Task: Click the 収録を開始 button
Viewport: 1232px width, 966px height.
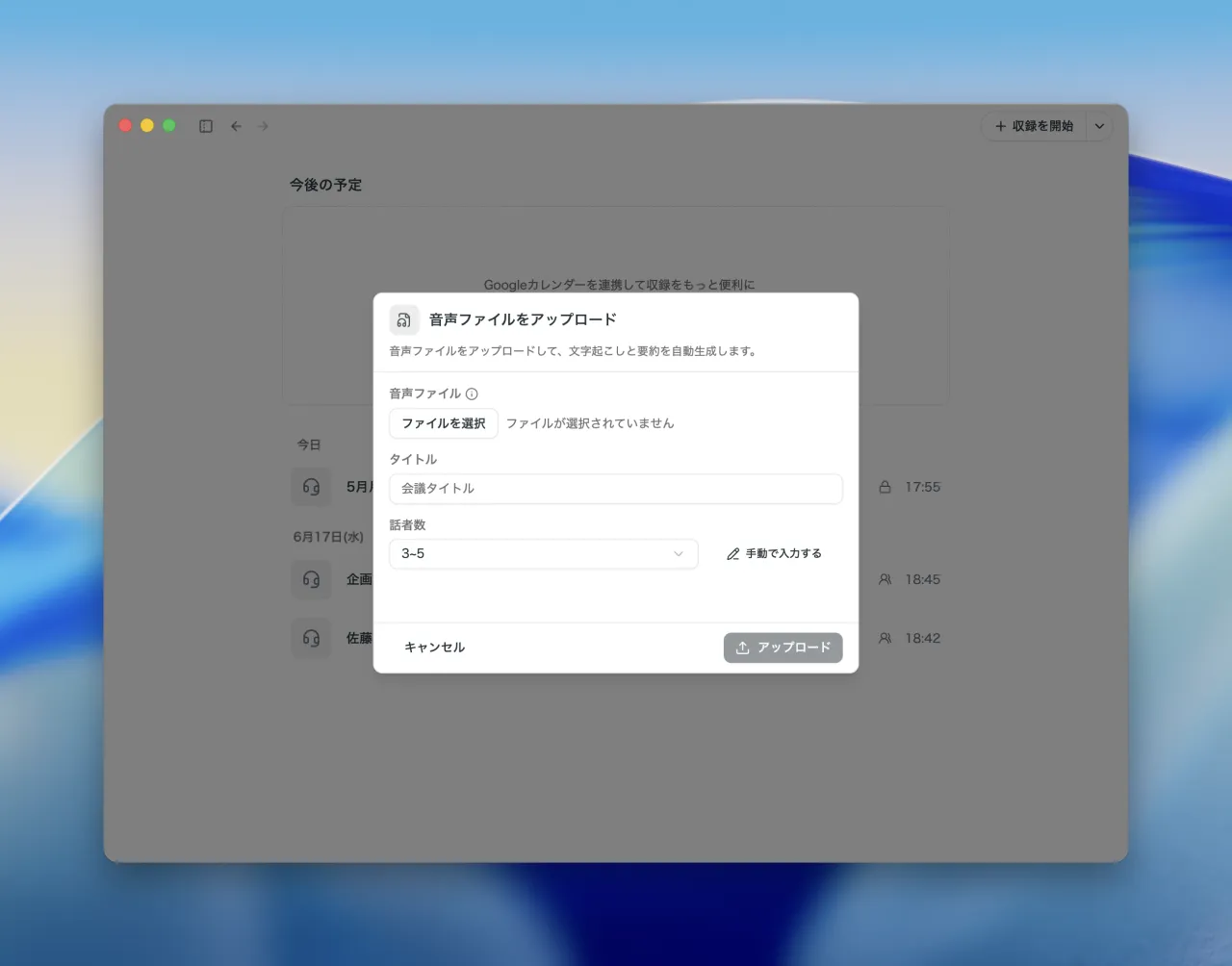Action: coord(1034,126)
